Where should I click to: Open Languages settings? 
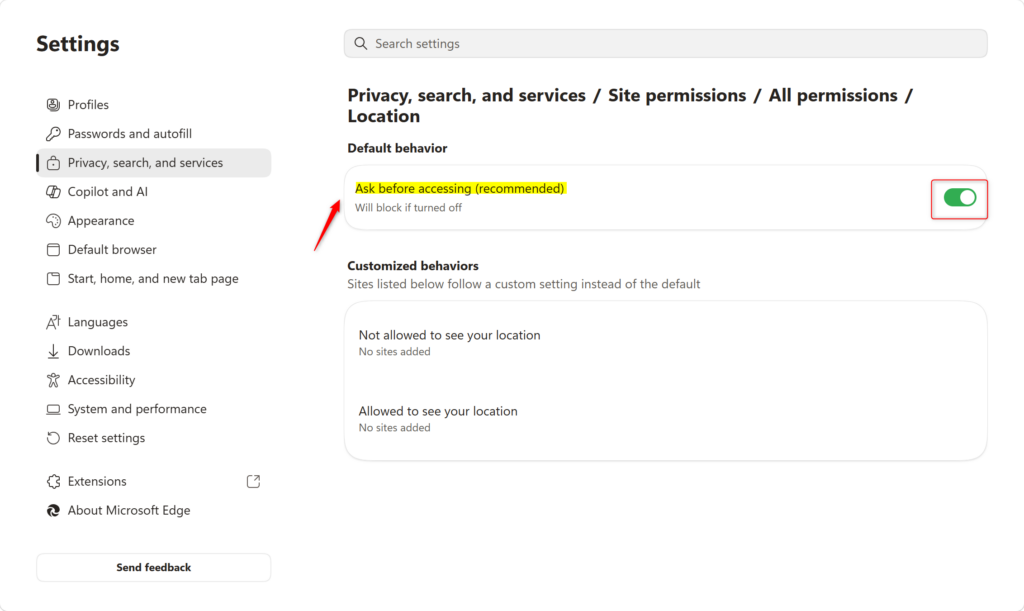click(x=153, y=322)
